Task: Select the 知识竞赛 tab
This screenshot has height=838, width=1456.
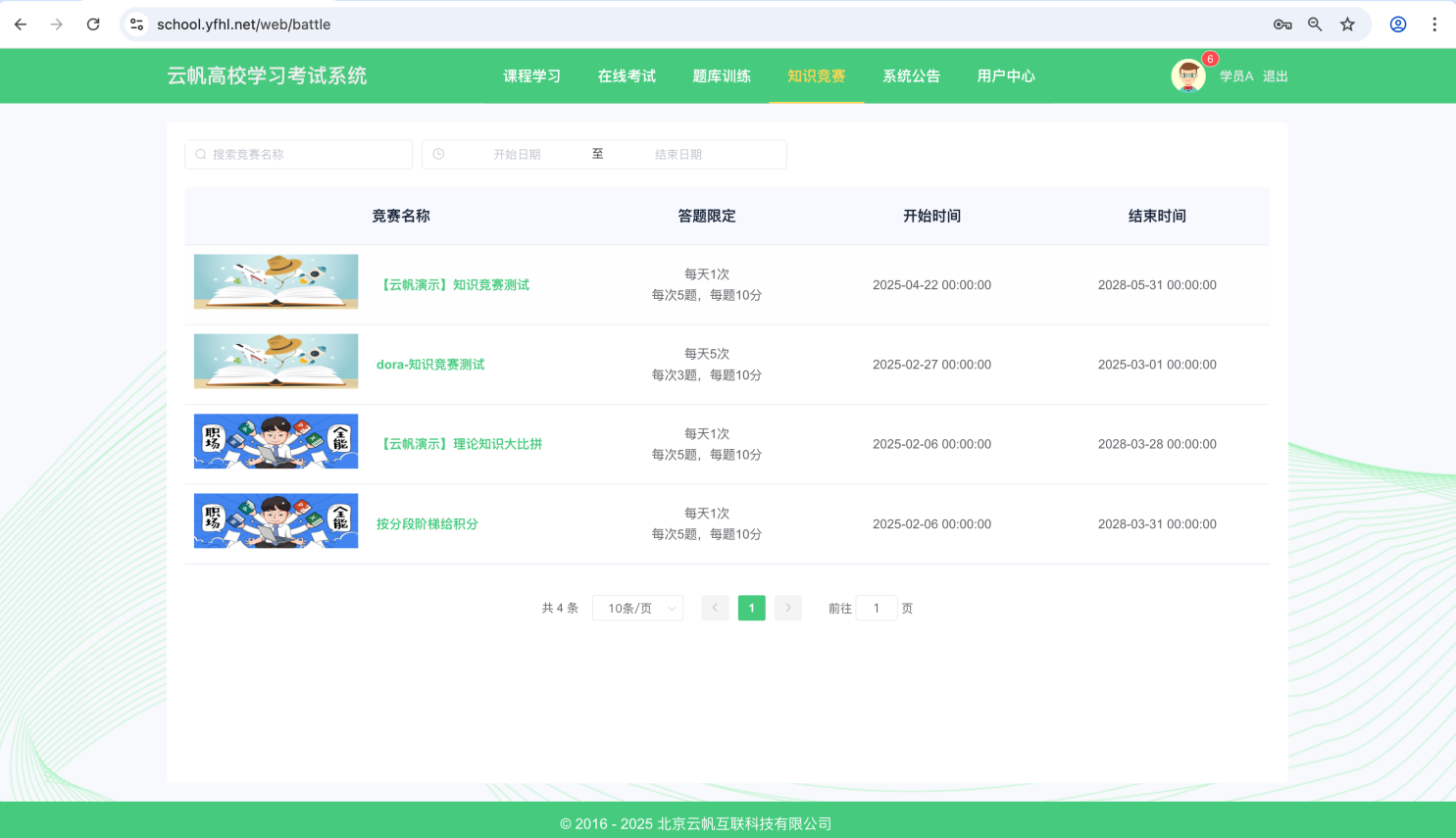Action: [817, 75]
